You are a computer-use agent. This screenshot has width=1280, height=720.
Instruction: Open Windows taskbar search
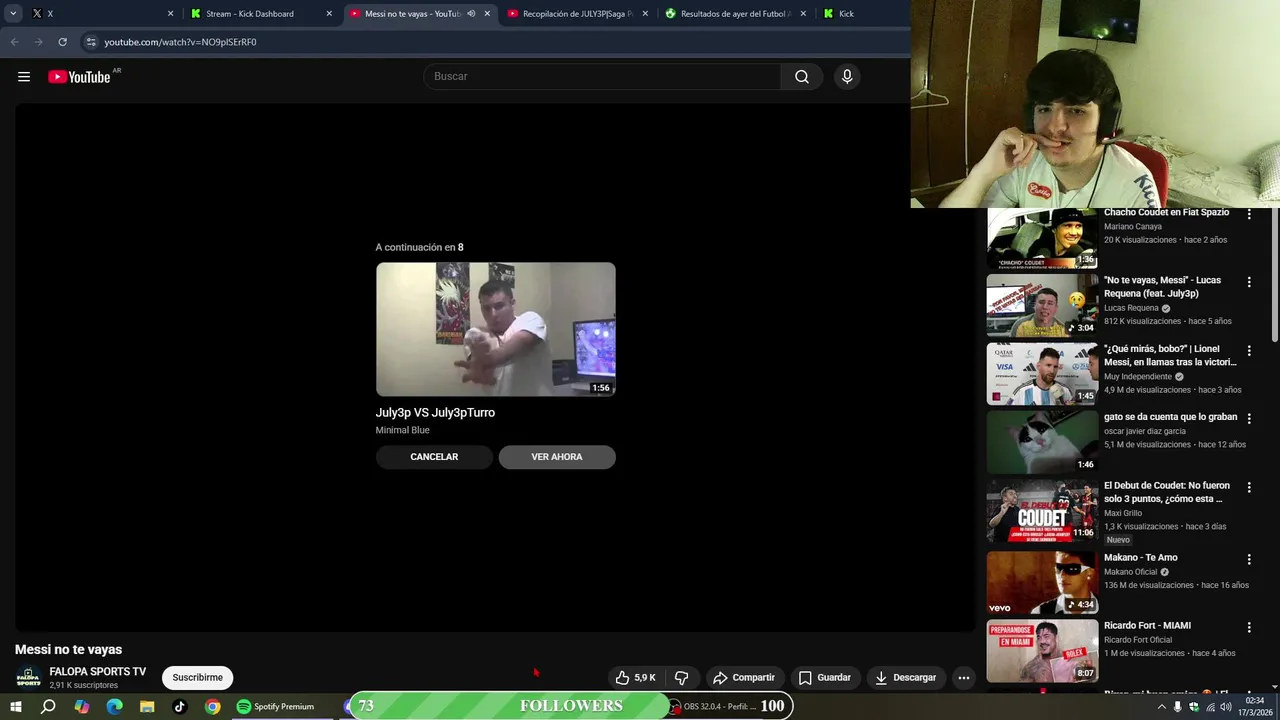pos(48,706)
